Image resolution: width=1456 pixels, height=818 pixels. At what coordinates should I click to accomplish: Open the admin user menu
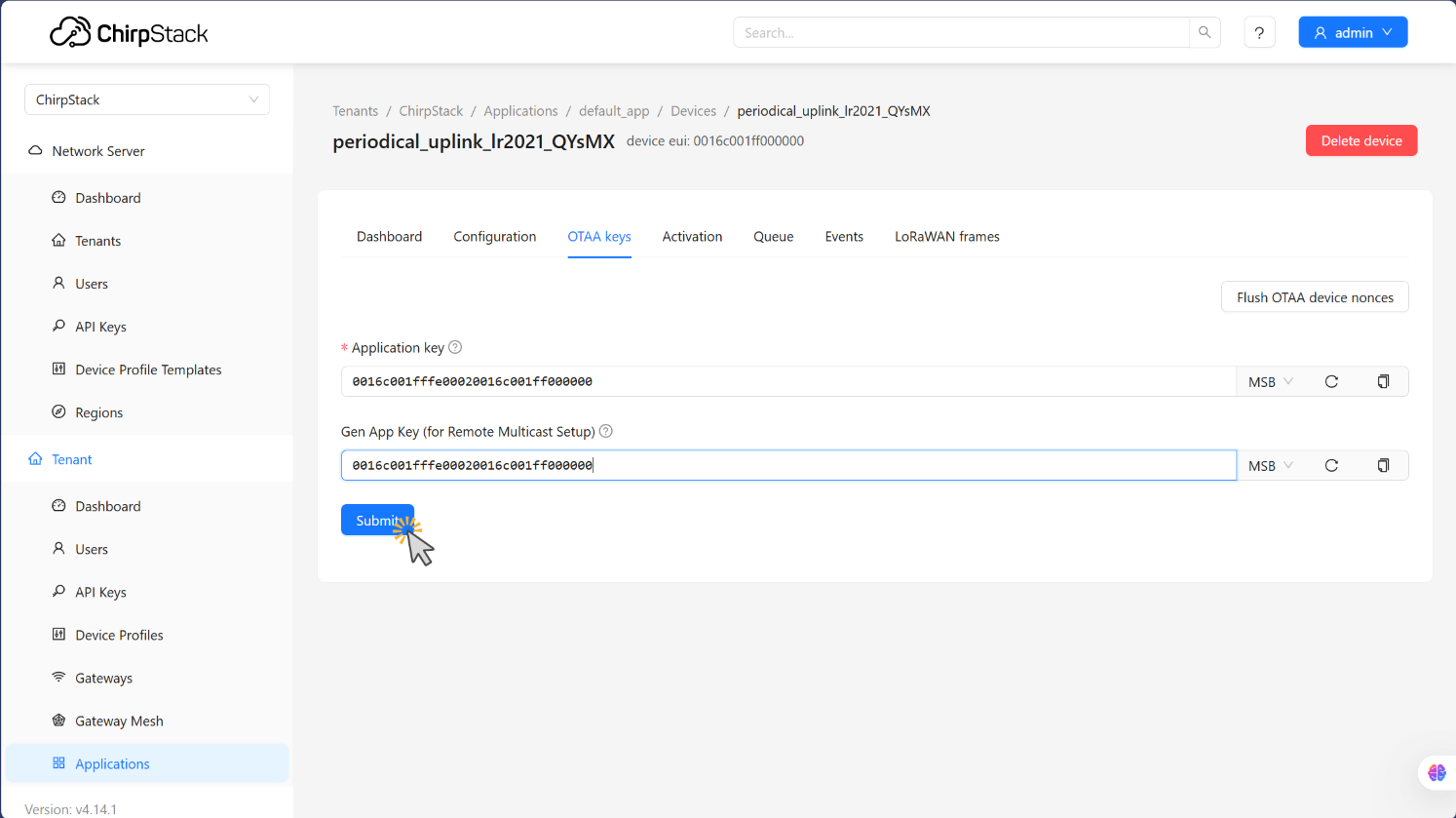tap(1353, 32)
